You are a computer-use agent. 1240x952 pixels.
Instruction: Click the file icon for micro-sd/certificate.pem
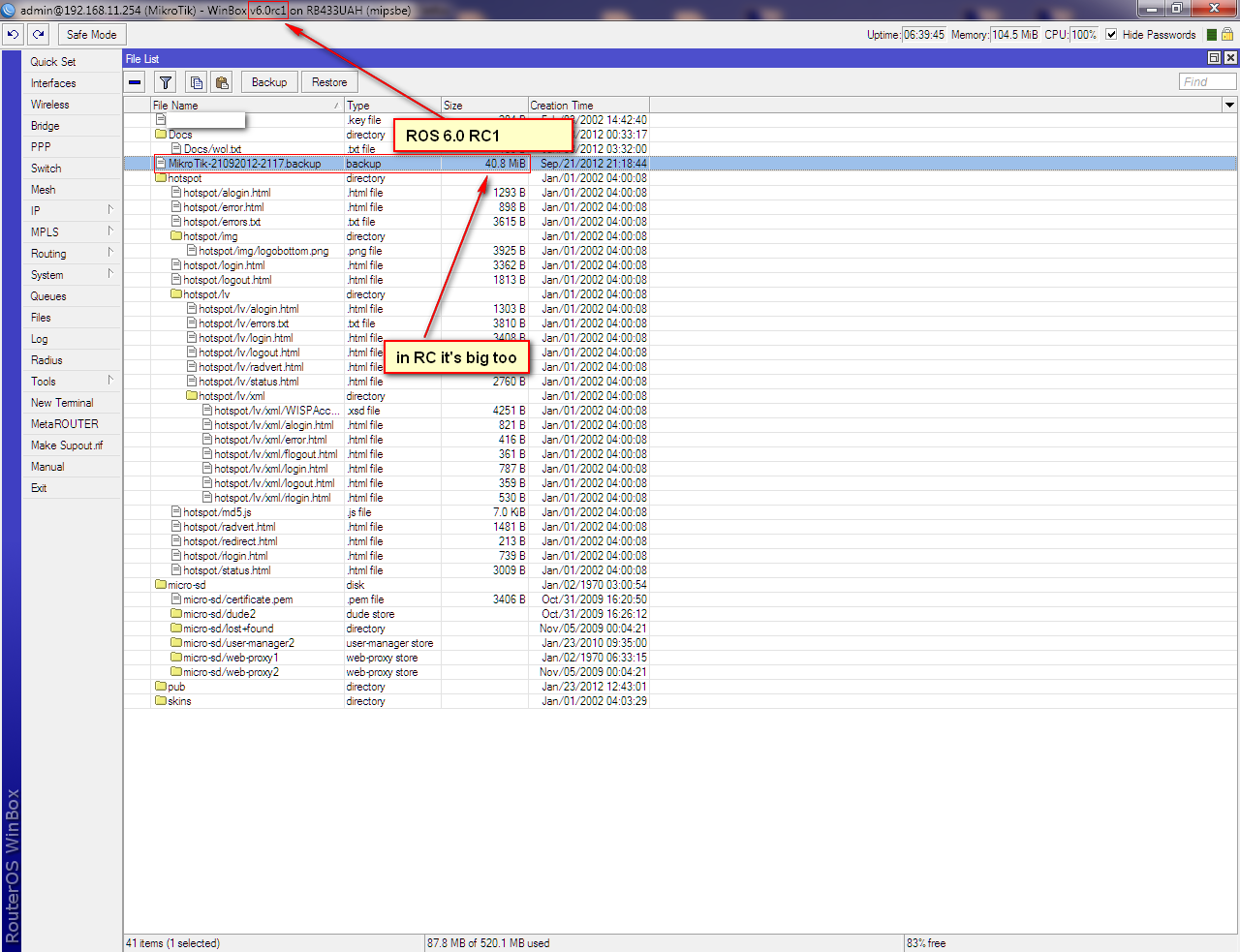click(176, 599)
